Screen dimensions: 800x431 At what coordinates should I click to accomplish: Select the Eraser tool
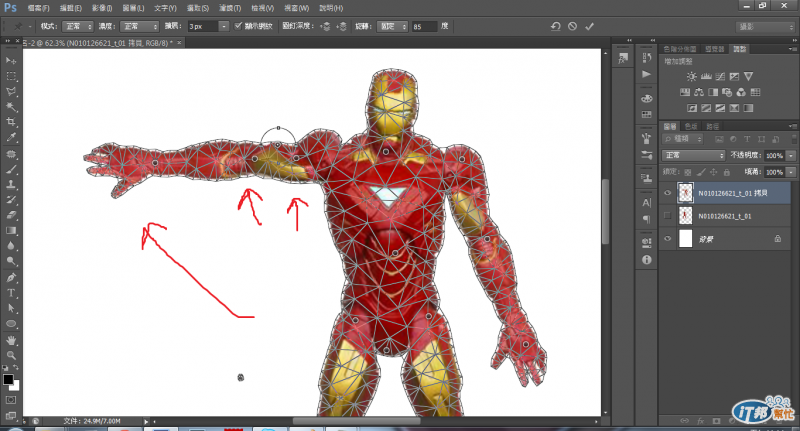coord(11,213)
